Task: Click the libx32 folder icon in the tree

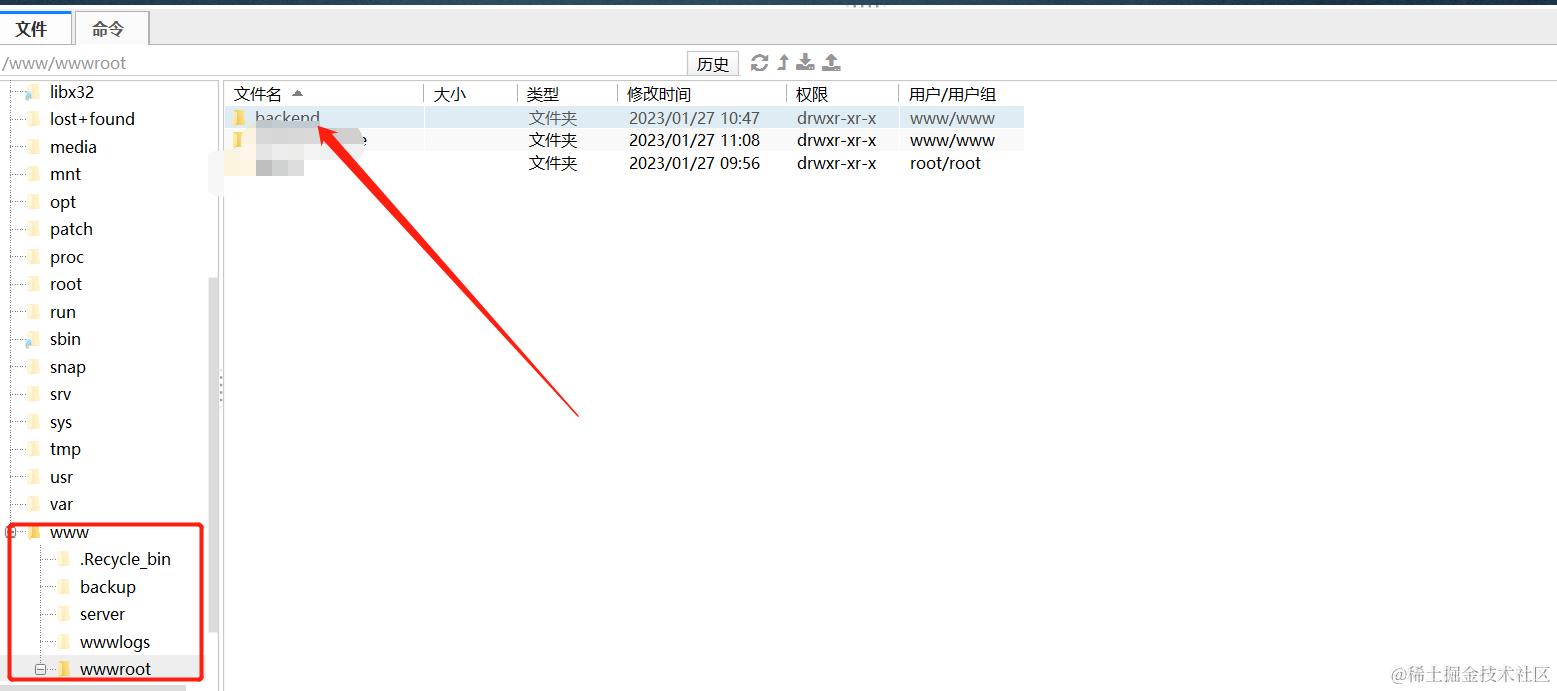Action: point(33,92)
